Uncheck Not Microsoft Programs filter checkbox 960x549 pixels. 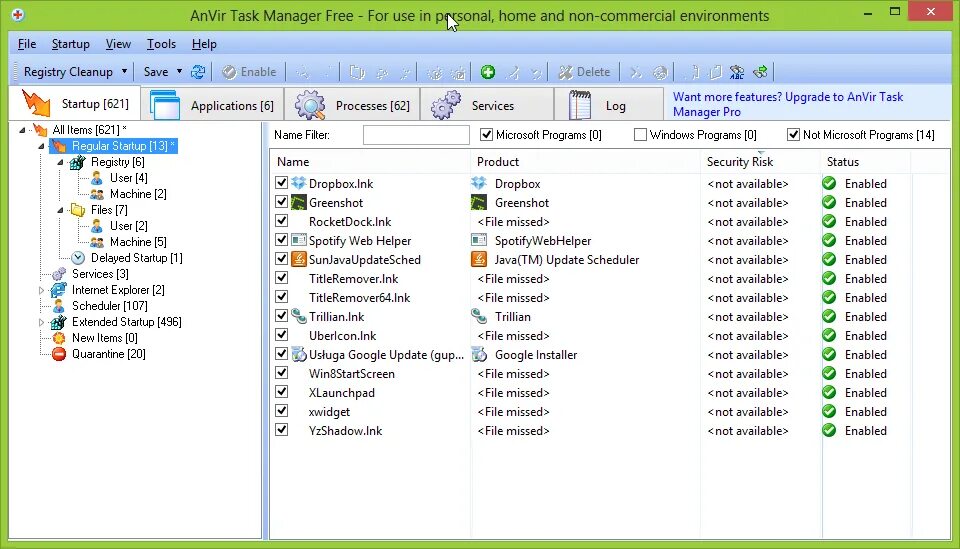click(793, 134)
